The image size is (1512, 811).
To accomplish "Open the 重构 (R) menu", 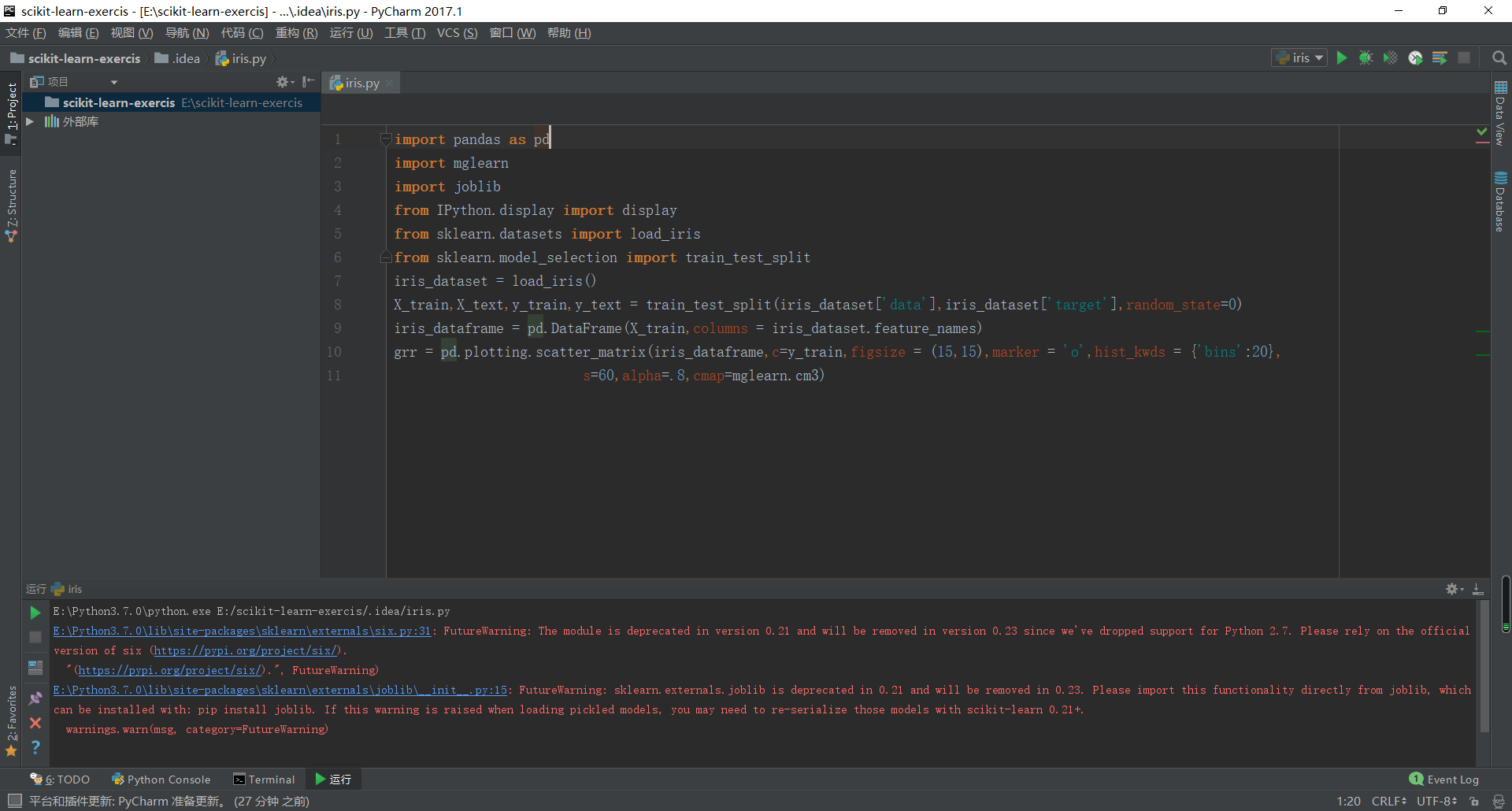I will pyautogui.click(x=297, y=32).
